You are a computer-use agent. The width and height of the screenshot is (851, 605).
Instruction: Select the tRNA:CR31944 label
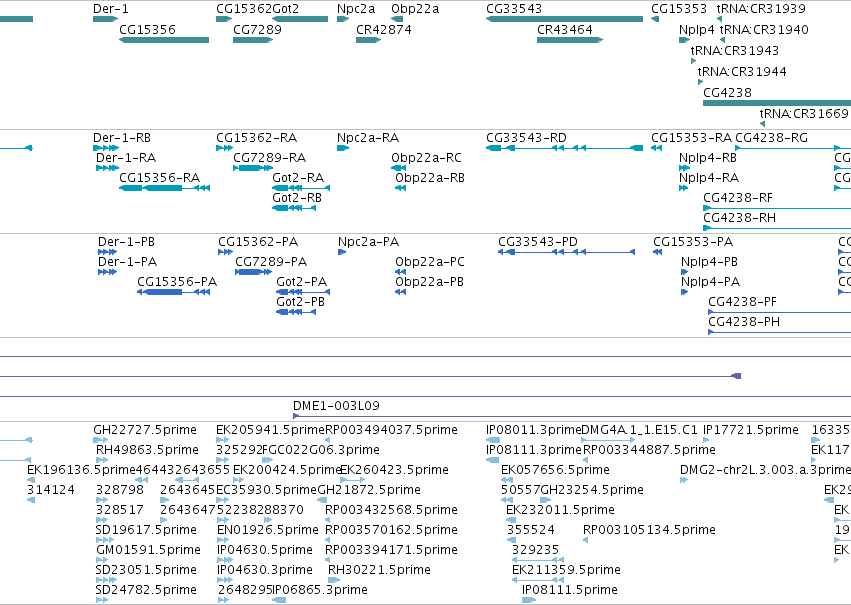pyautogui.click(x=742, y=72)
